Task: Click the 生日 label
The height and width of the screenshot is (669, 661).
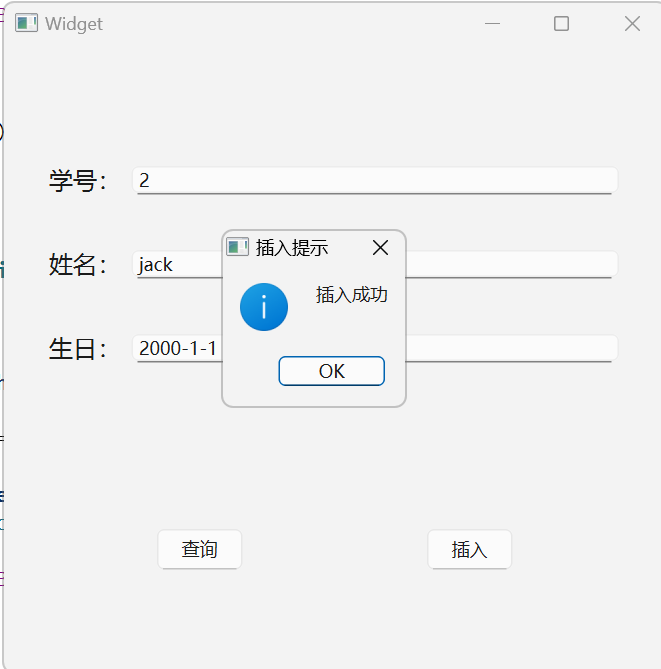Action: pyautogui.click(x=78, y=349)
